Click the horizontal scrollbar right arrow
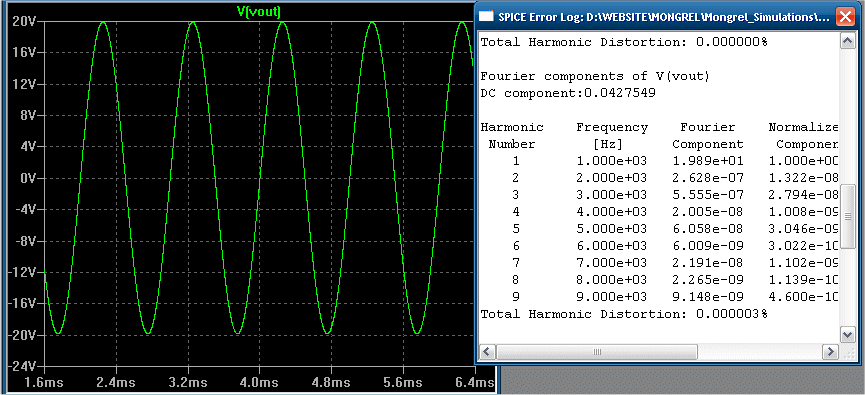 pos(830,351)
